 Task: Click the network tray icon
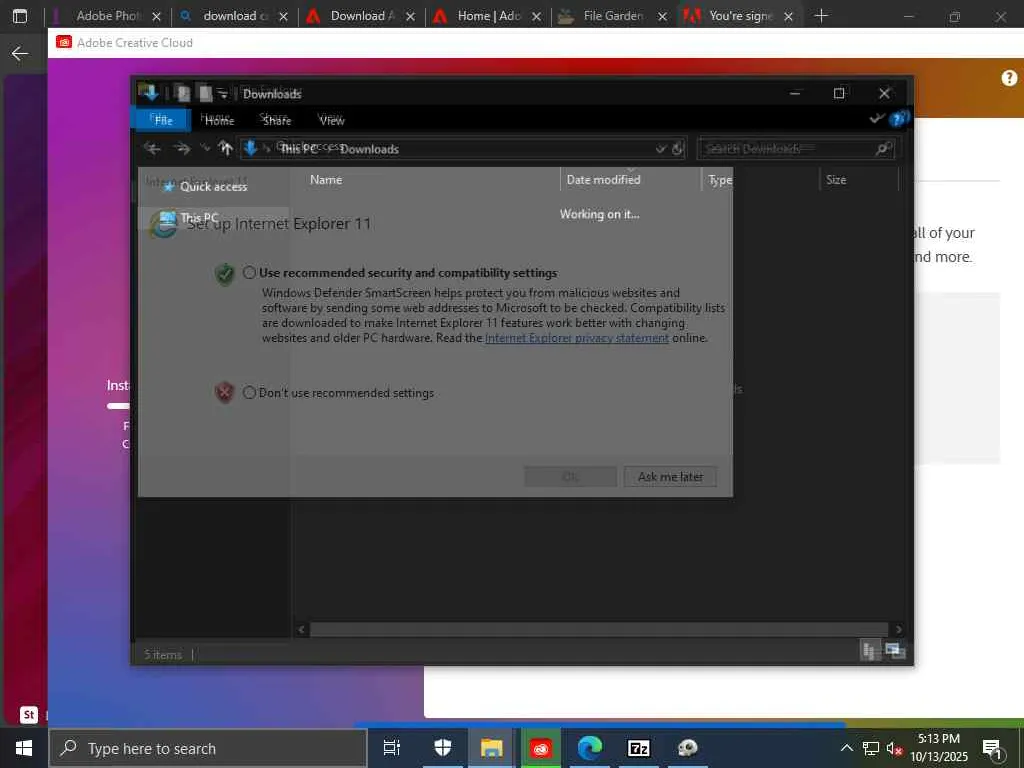click(871, 748)
